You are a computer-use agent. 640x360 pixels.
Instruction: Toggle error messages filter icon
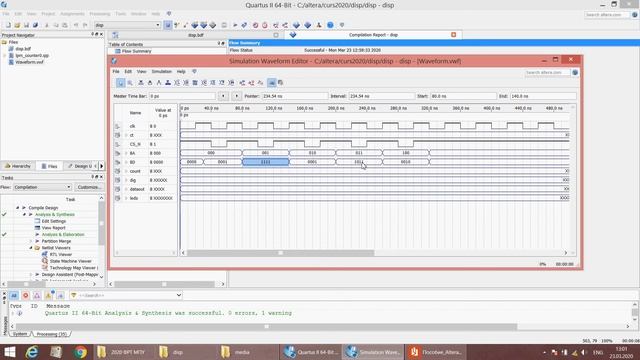click(25, 295)
